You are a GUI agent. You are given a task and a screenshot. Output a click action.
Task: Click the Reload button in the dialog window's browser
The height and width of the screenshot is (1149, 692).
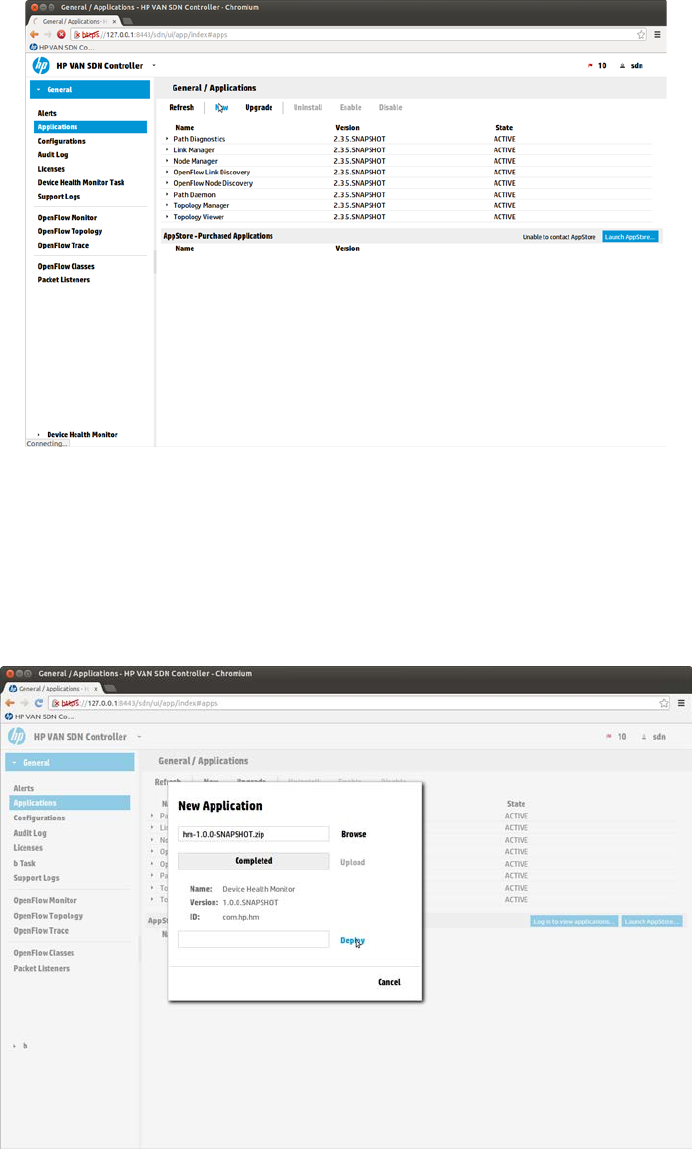pos(39,703)
